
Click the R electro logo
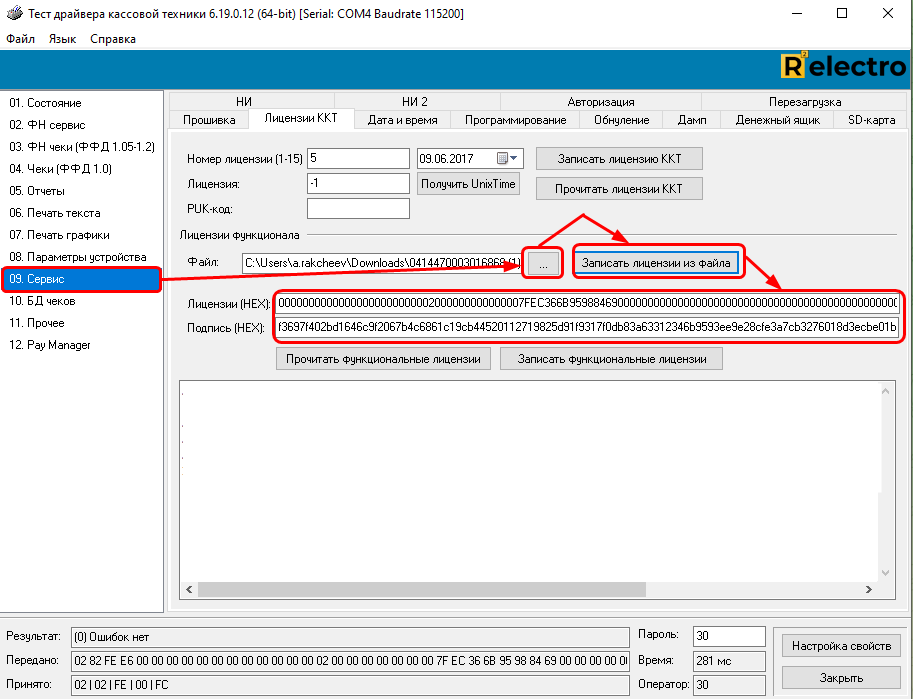coord(842,67)
